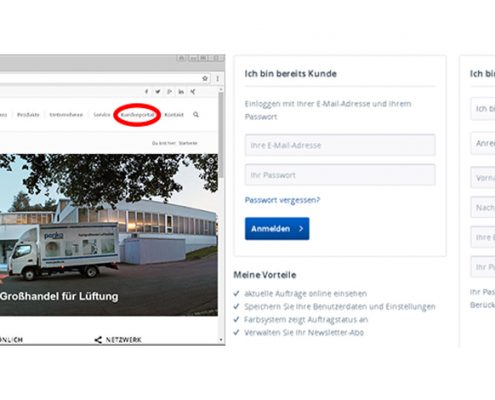The height and width of the screenshot is (400, 495).
Task: Click the Xing icon
Action: click(x=193, y=91)
